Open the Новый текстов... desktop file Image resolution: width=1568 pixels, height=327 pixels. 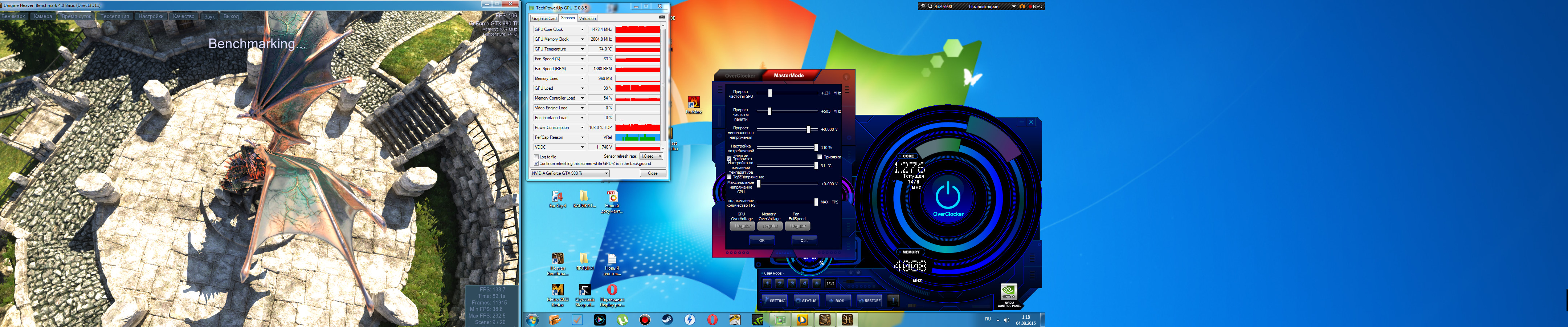612,264
